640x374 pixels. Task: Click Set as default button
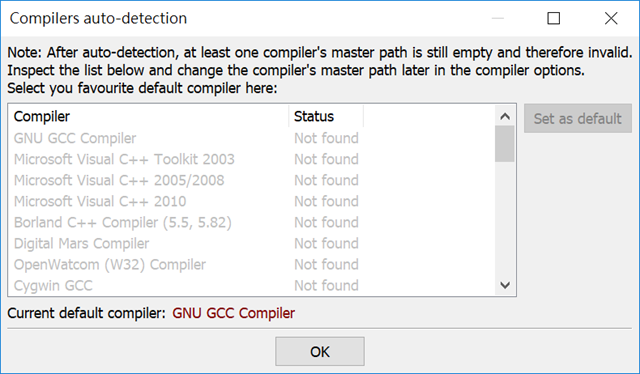(578, 118)
